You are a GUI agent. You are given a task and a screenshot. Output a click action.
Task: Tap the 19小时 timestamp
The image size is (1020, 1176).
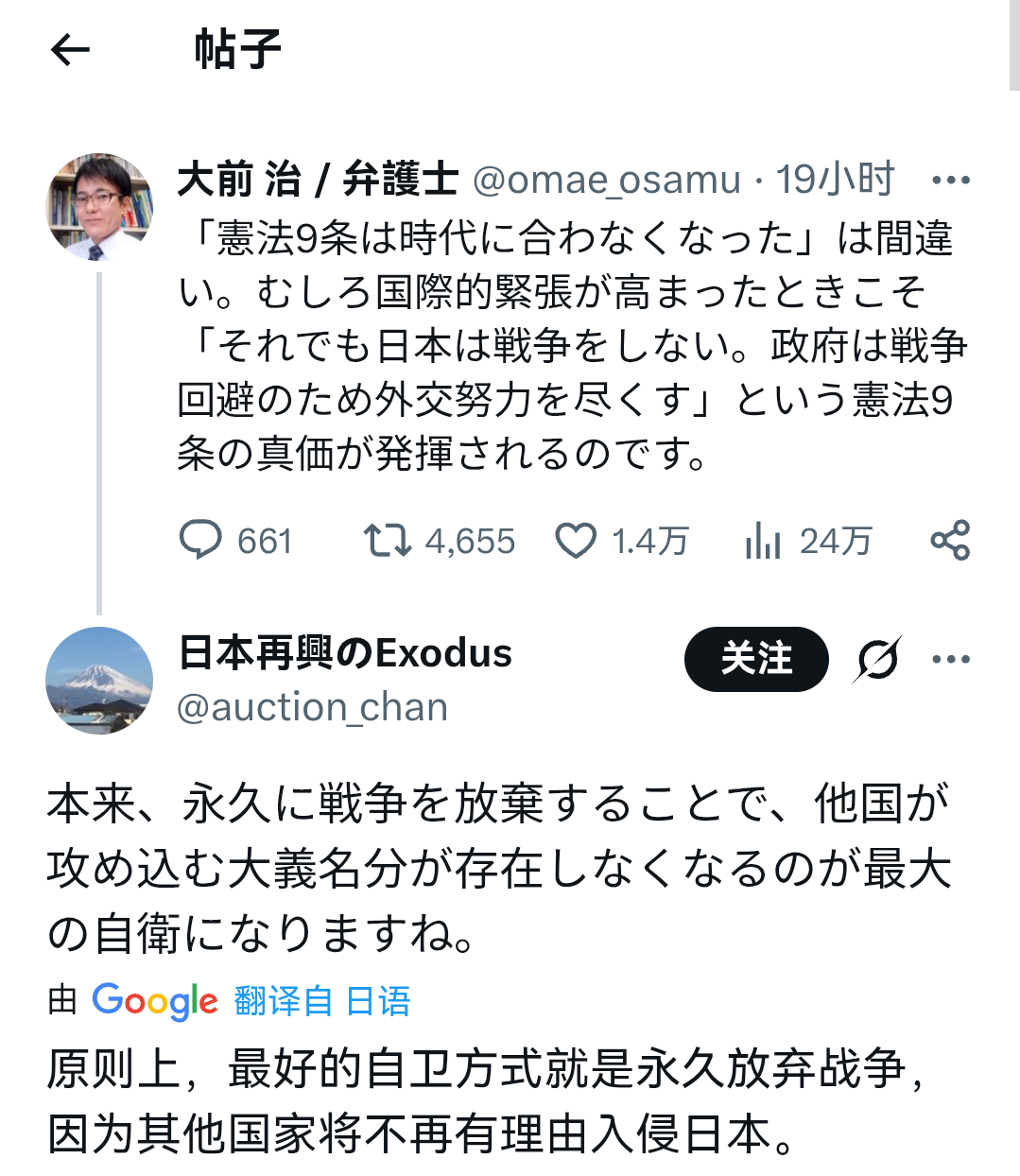click(835, 180)
